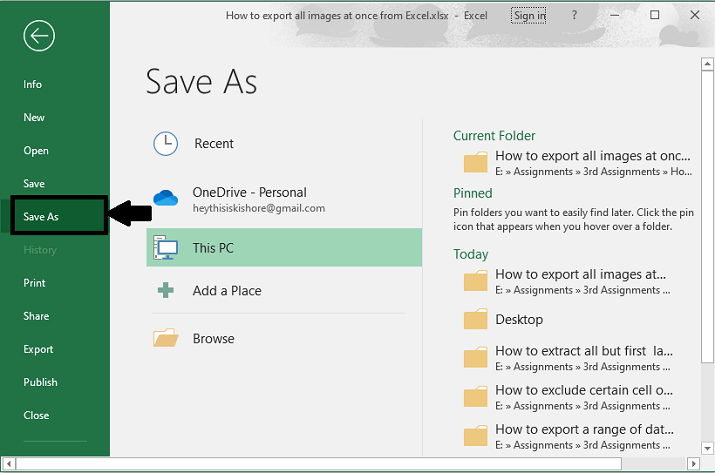
Task: Open the Export menu item
Action: point(38,349)
